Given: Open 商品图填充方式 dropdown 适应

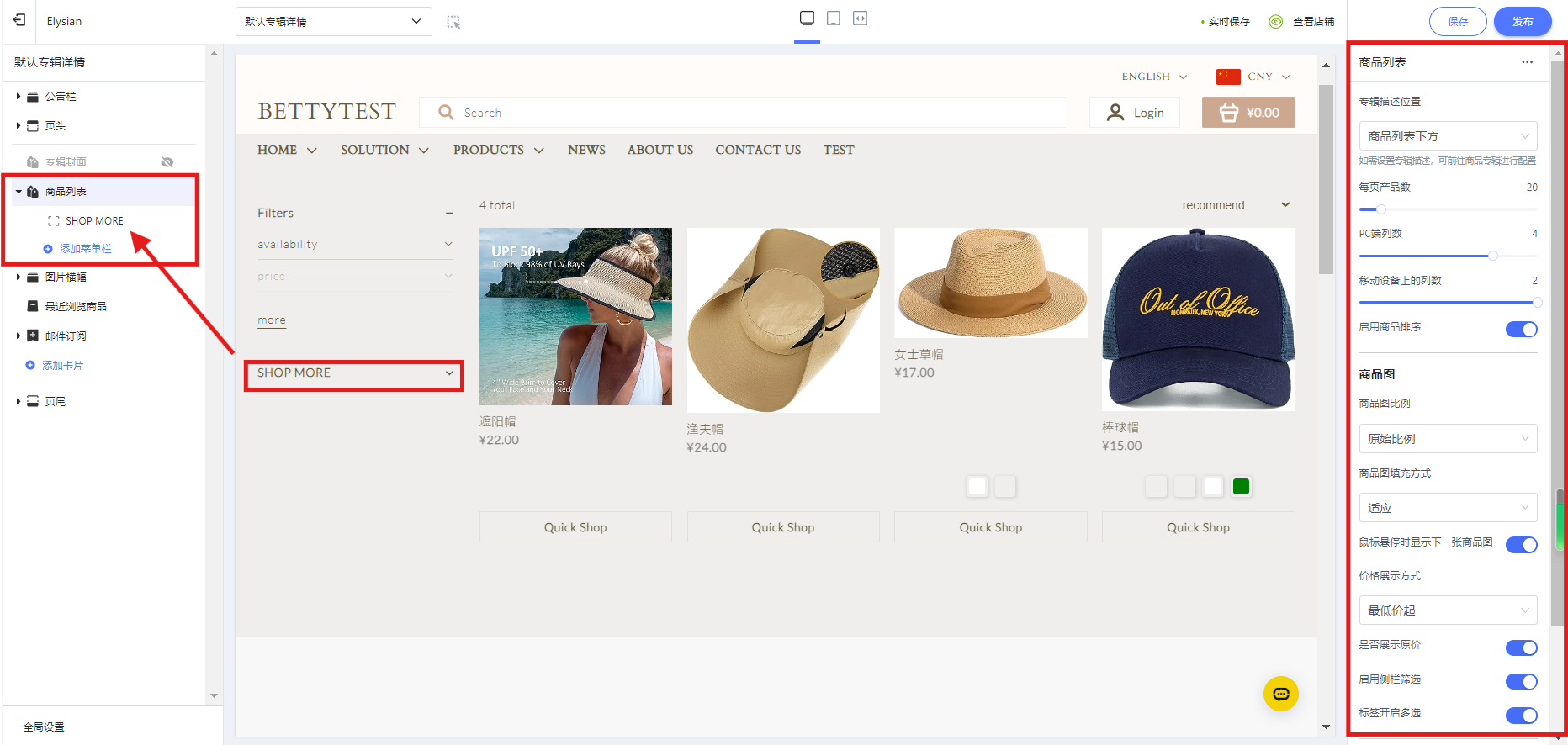Looking at the screenshot, I should [x=1448, y=508].
